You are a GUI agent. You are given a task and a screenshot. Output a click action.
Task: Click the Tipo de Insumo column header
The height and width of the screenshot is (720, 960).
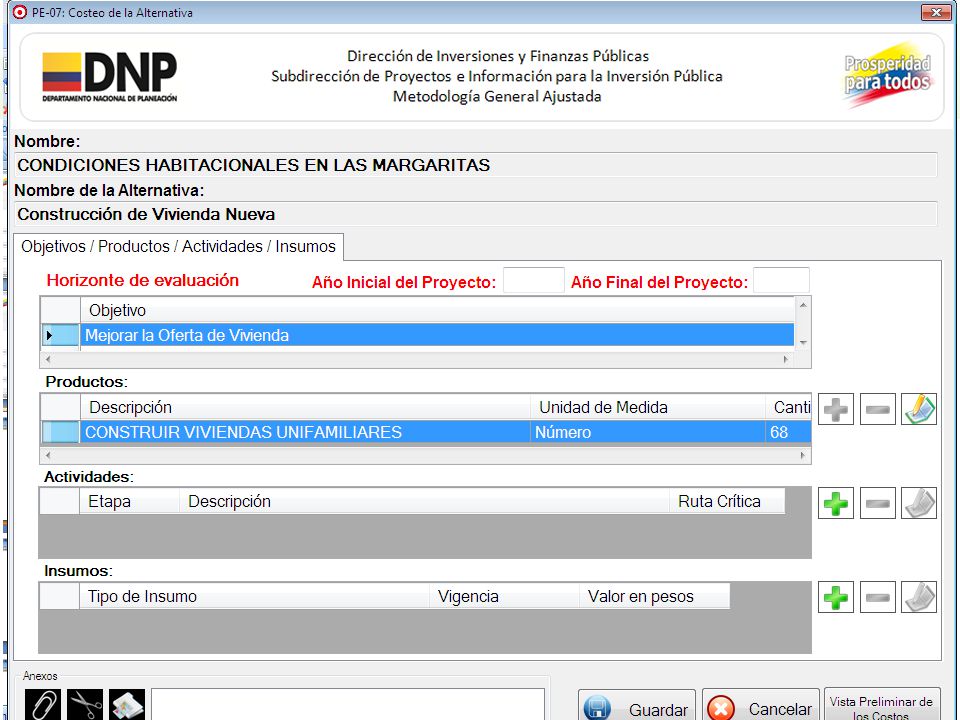(254, 596)
